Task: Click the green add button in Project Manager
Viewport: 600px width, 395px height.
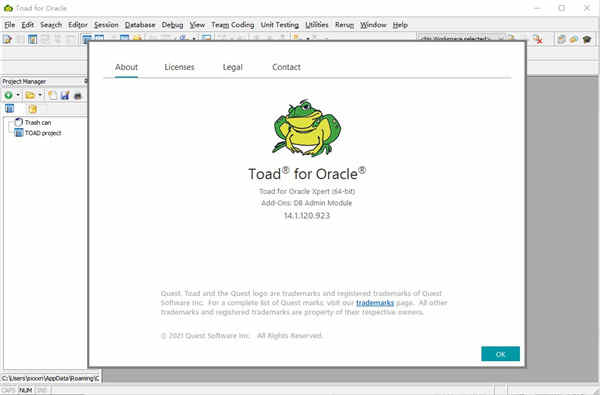Action: click(8, 95)
